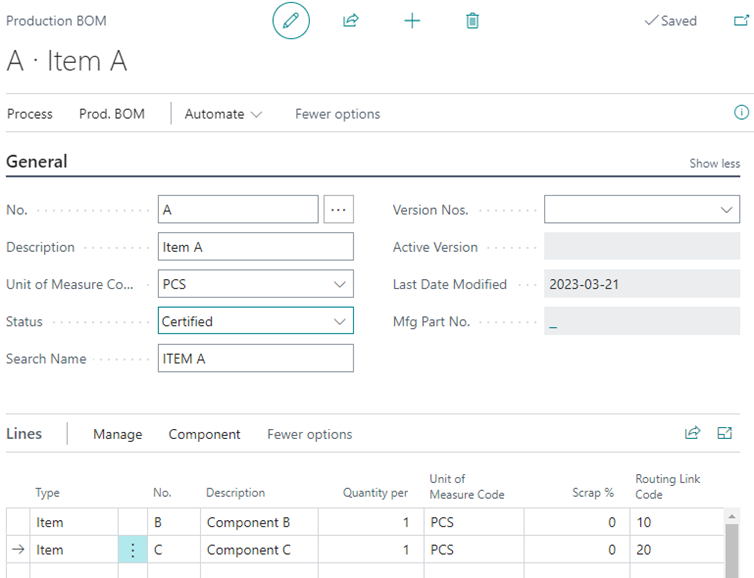Click Scrap % cell on Component C row

coord(577,550)
